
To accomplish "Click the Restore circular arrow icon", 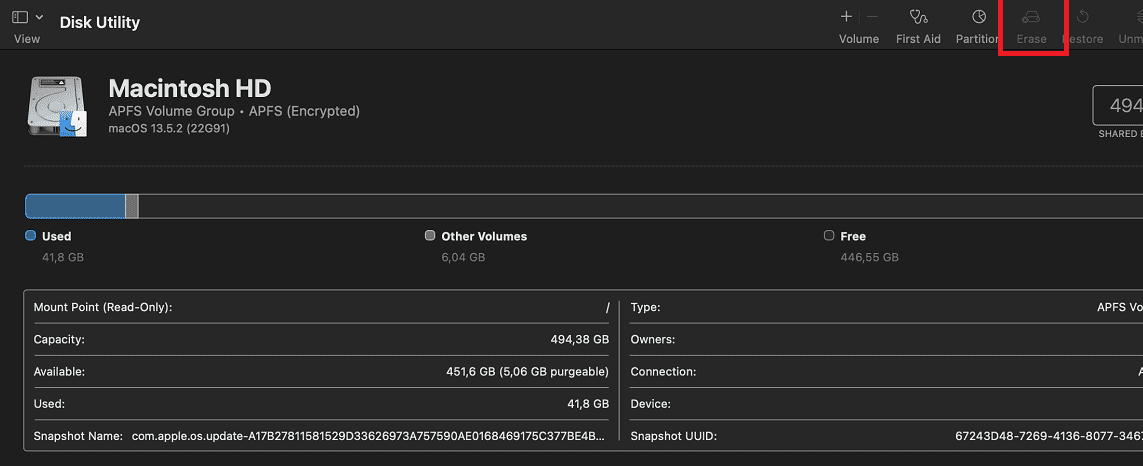I will coord(1082,17).
